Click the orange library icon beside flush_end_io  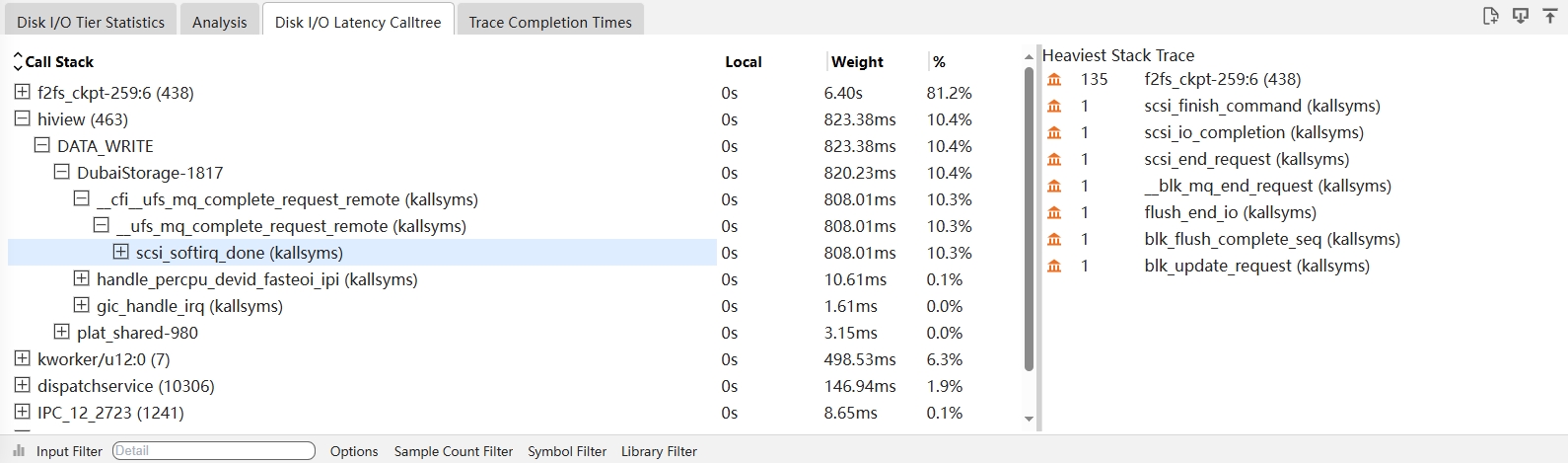[x=1054, y=212]
